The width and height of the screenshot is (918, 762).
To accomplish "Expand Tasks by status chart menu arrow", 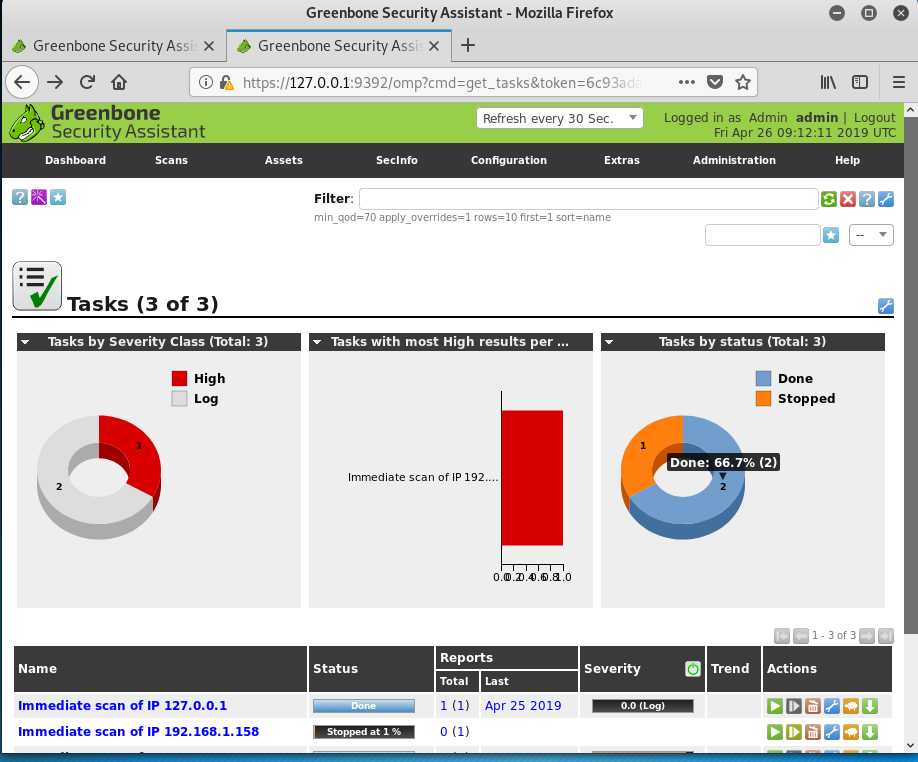I will pos(609,342).
